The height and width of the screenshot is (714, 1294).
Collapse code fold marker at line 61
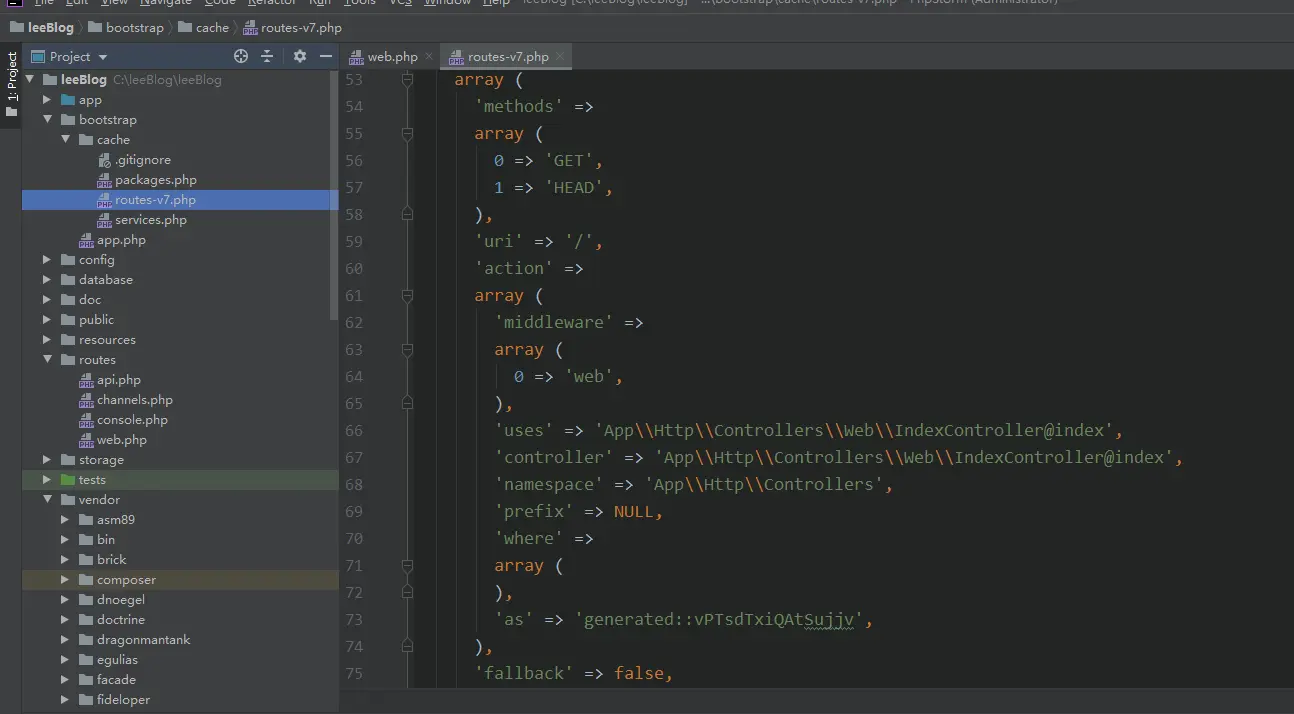(407, 295)
